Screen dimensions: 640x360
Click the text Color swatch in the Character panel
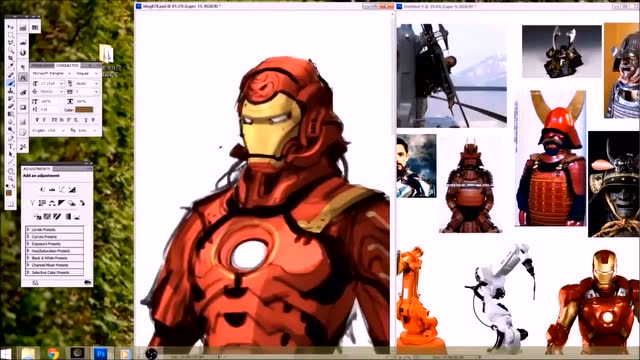(84, 109)
